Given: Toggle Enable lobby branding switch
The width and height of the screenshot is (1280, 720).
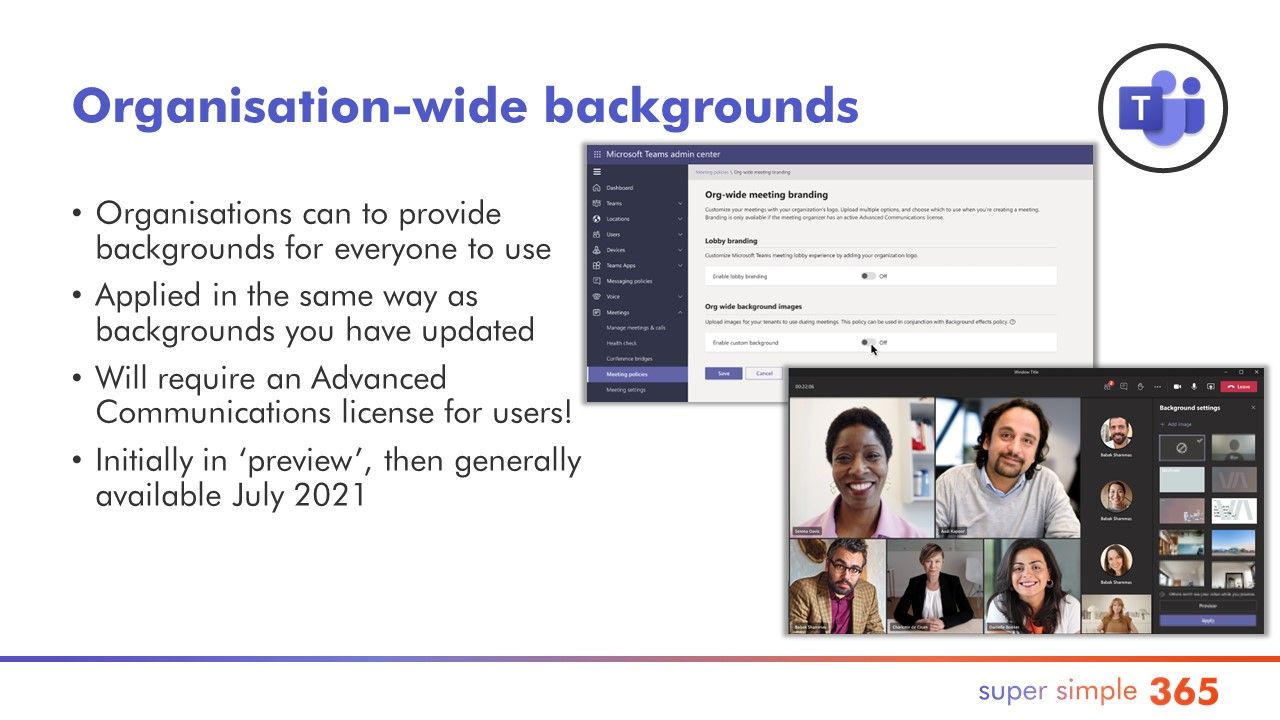Looking at the screenshot, I should 867,276.
